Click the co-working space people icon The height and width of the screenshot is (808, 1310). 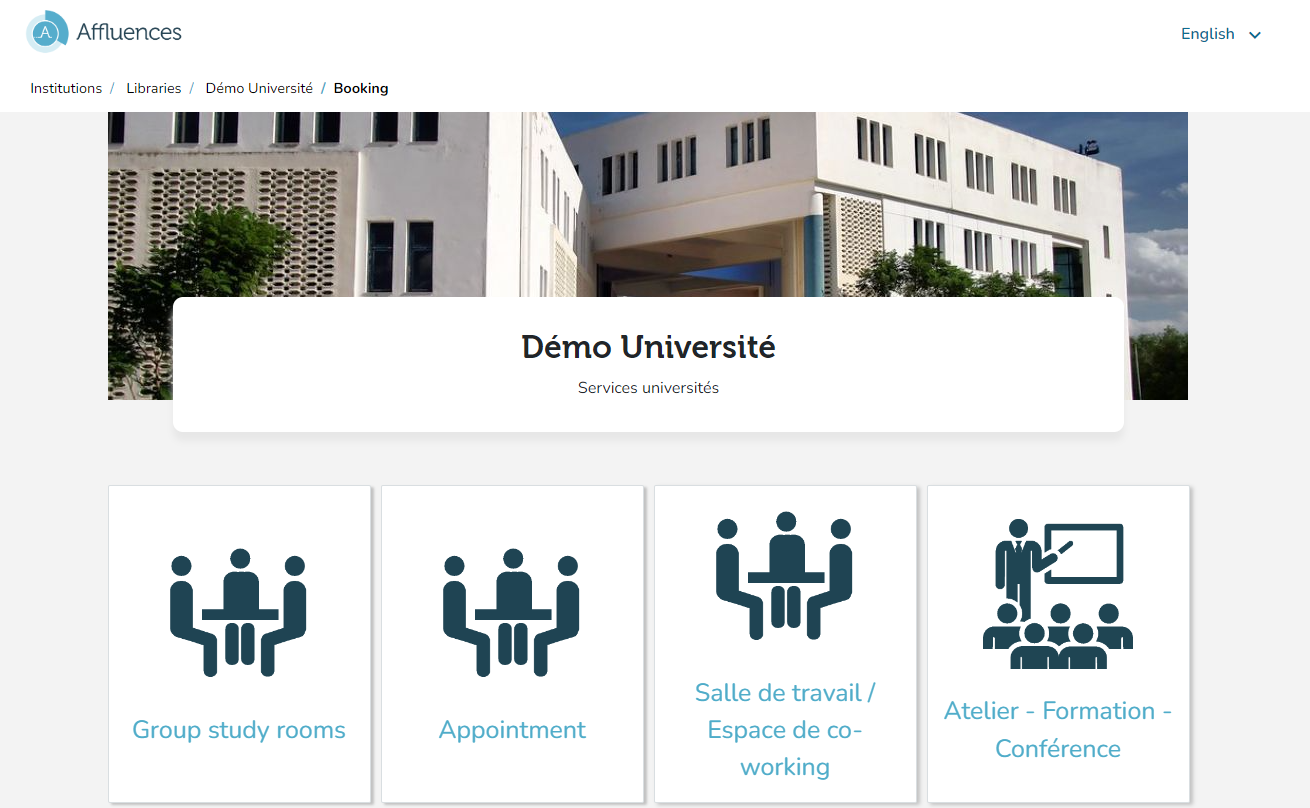pyautogui.click(x=784, y=576)
